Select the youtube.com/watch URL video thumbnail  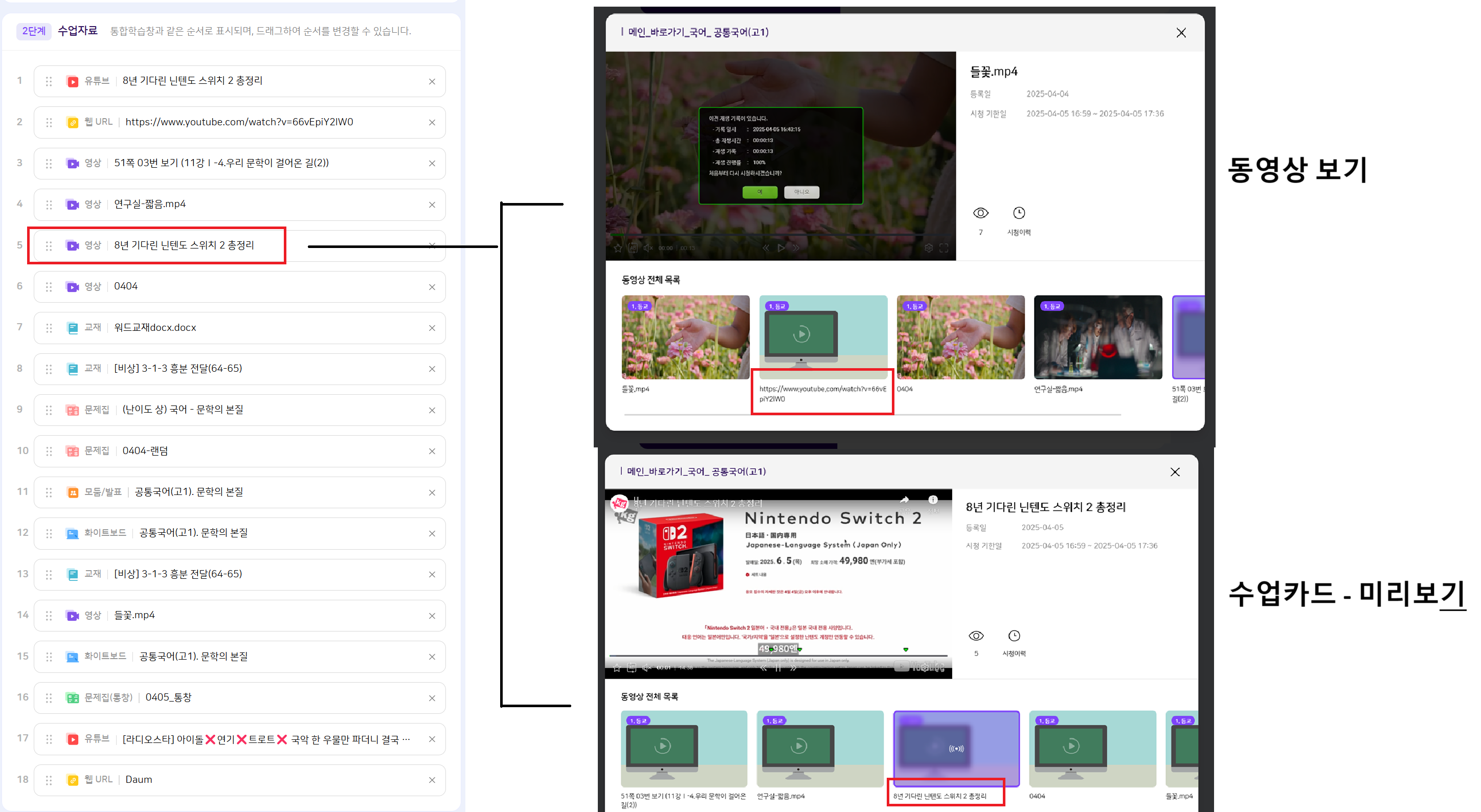point(823,337)
